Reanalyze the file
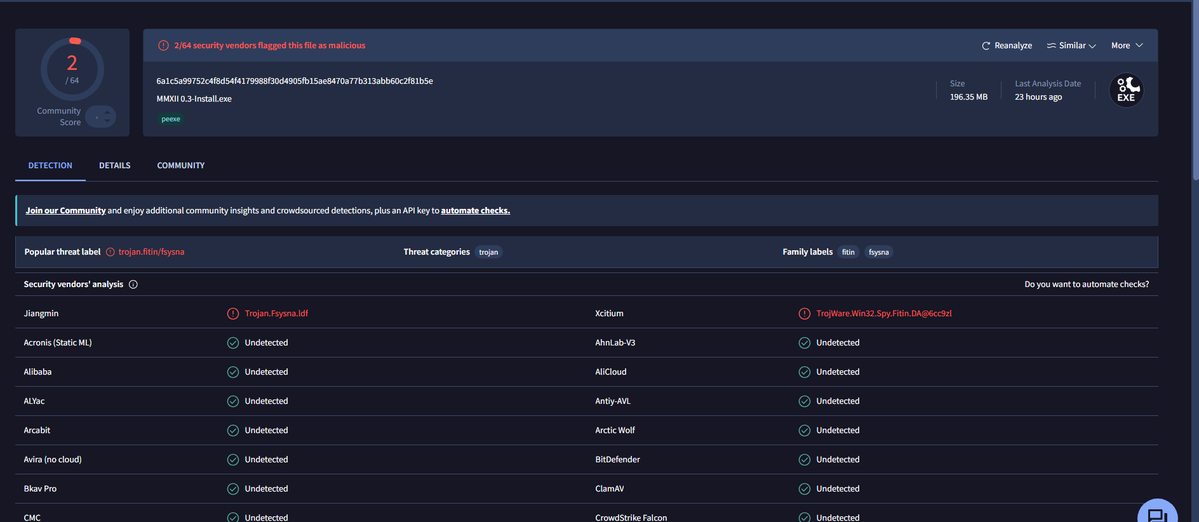1199x522 pixels. pos(1007,46)
